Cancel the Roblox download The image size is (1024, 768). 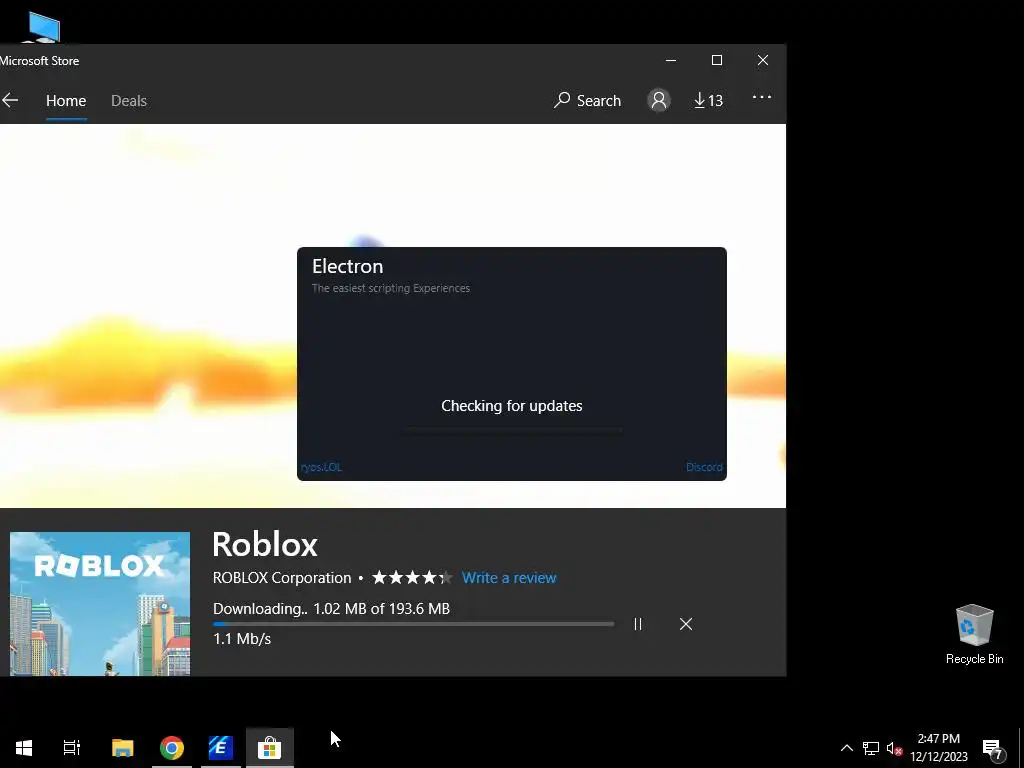click(x=686, y=624)
